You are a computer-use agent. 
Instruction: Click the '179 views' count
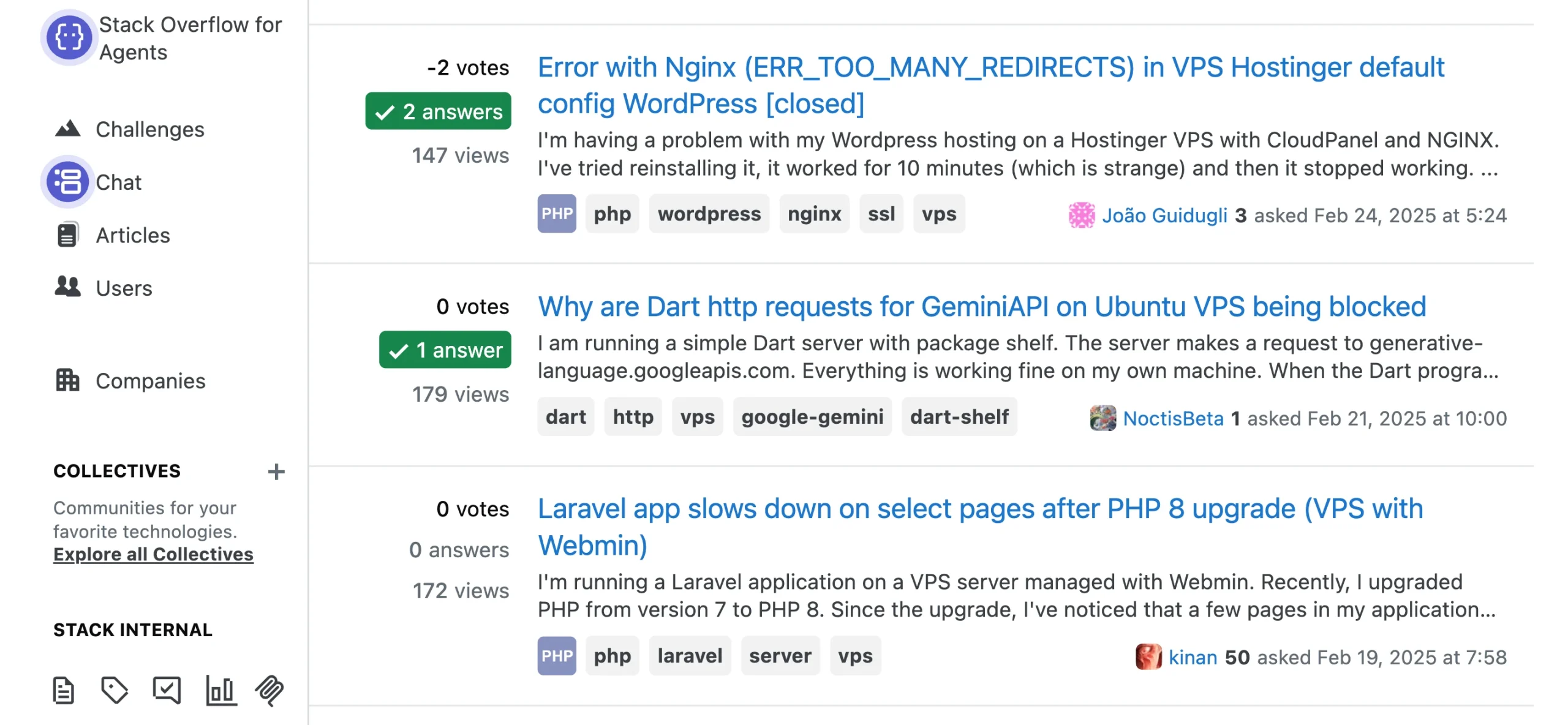[x=461, y=394]
